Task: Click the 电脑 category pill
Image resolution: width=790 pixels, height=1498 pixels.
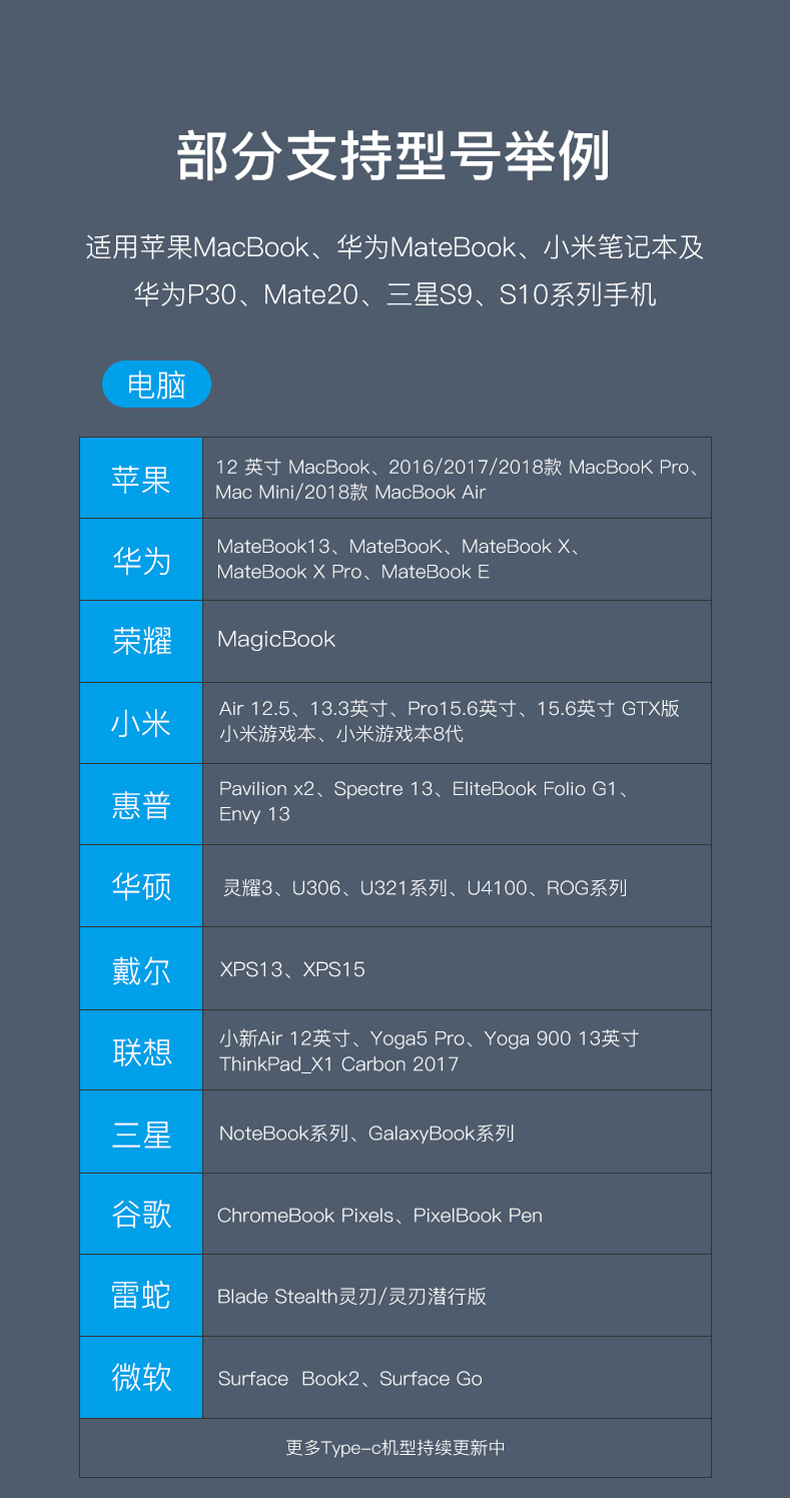Action: pos(157,385)
